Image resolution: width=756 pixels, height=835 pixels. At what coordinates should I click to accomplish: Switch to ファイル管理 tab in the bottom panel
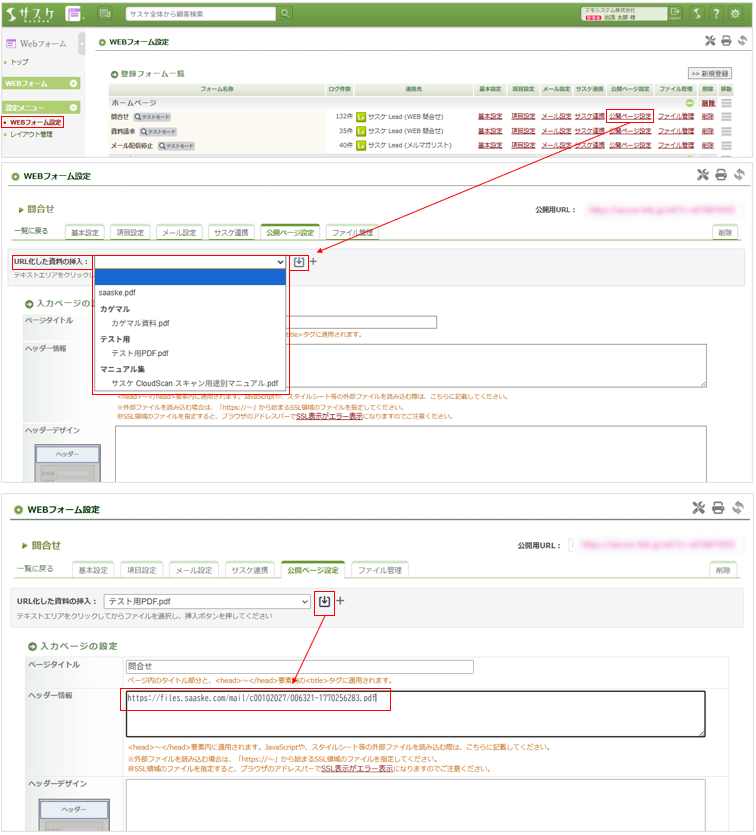pyautogui.click(x=379, y=570)
